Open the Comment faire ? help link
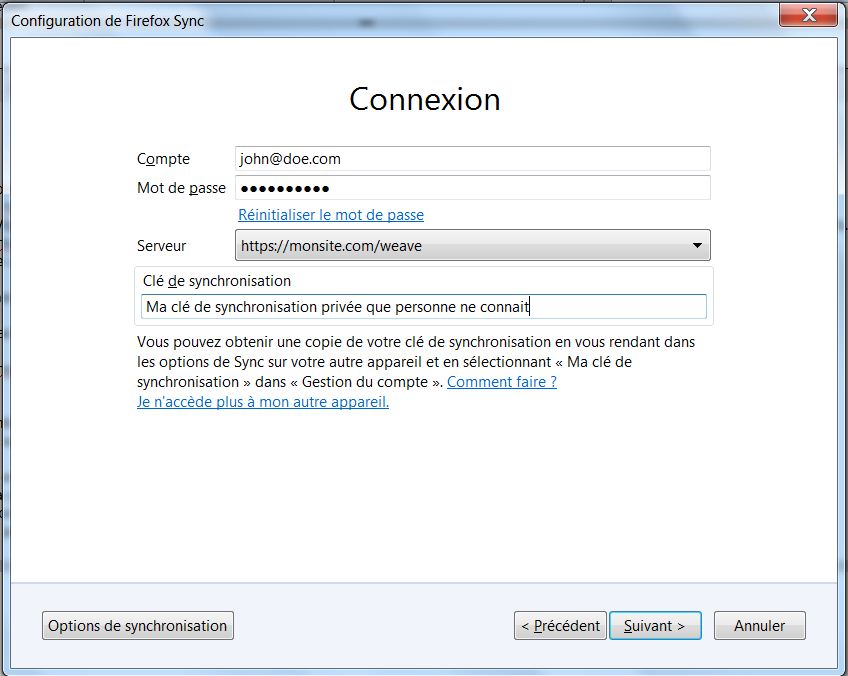Screen dimensions: 848x676 pyautogui.click(x=502, y=382)
